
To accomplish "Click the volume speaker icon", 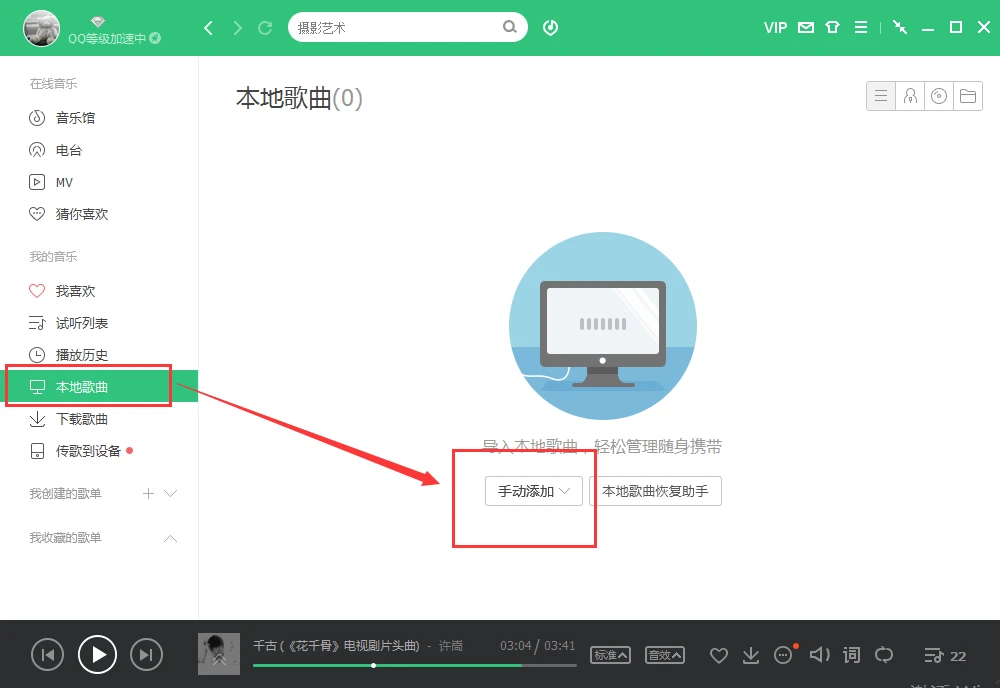I will coord(820,655).
